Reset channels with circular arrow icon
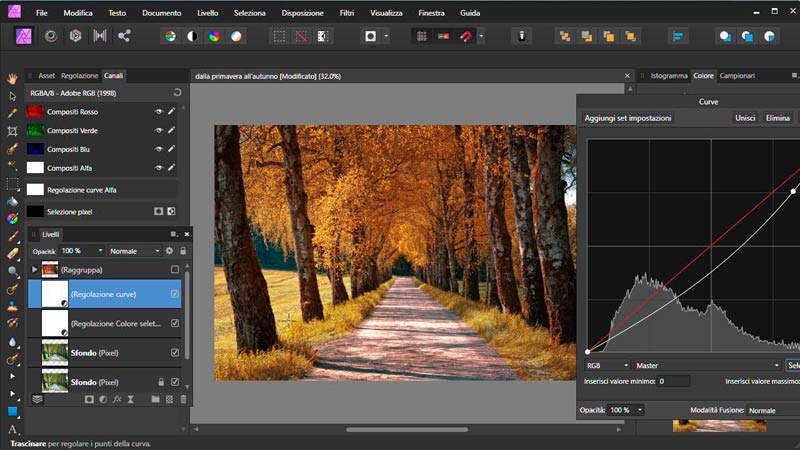This screenshot has height=450, width=800. (x=177, y=93)
